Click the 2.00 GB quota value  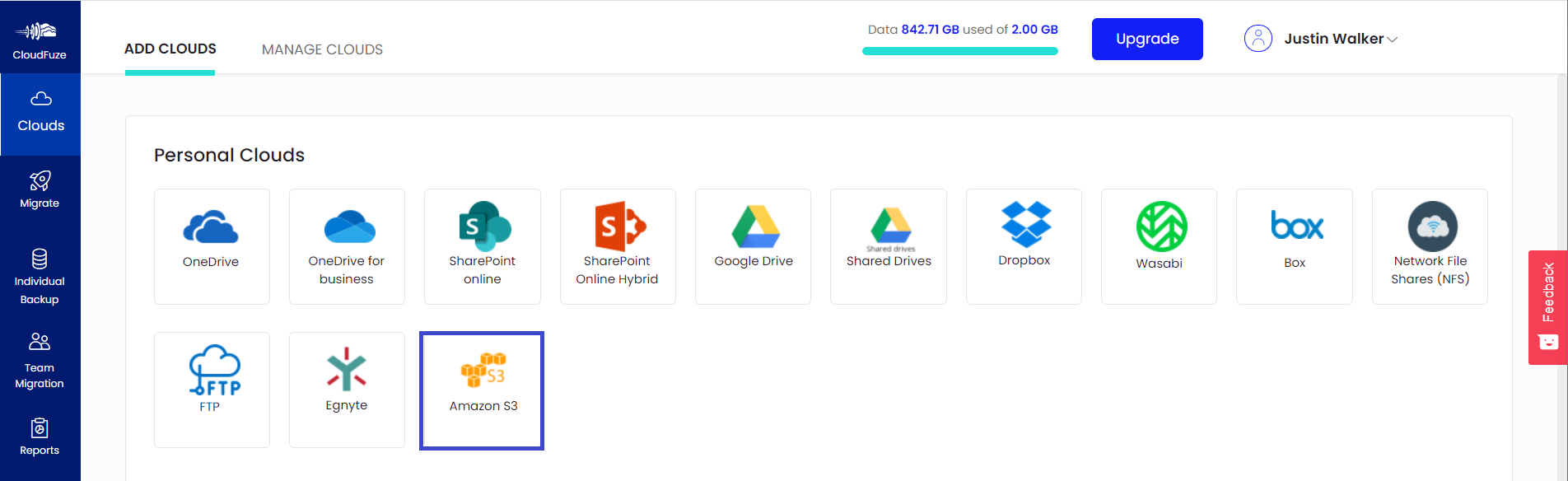pos(1034,30)
